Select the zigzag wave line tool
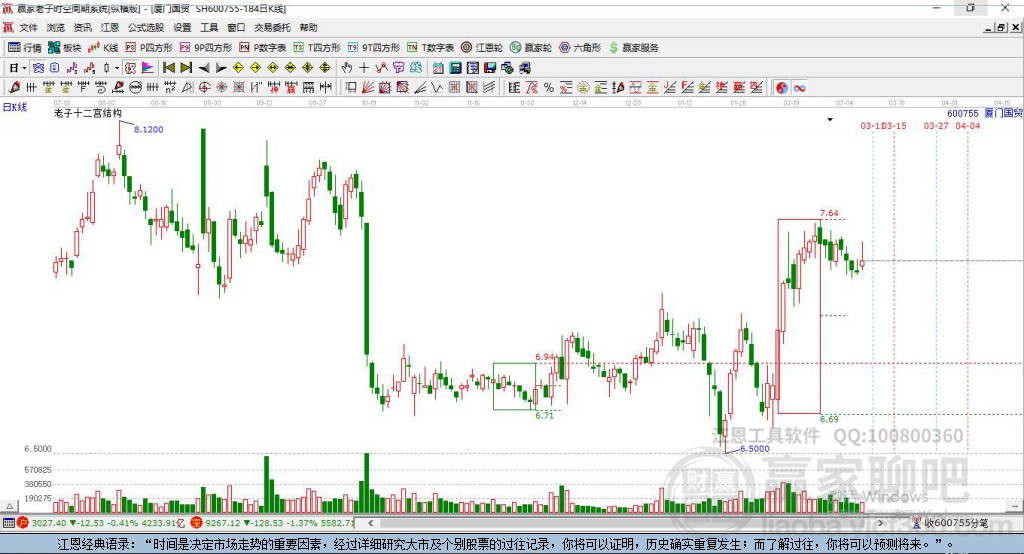Screen dimensions: 1024x554 coord(437,88)
